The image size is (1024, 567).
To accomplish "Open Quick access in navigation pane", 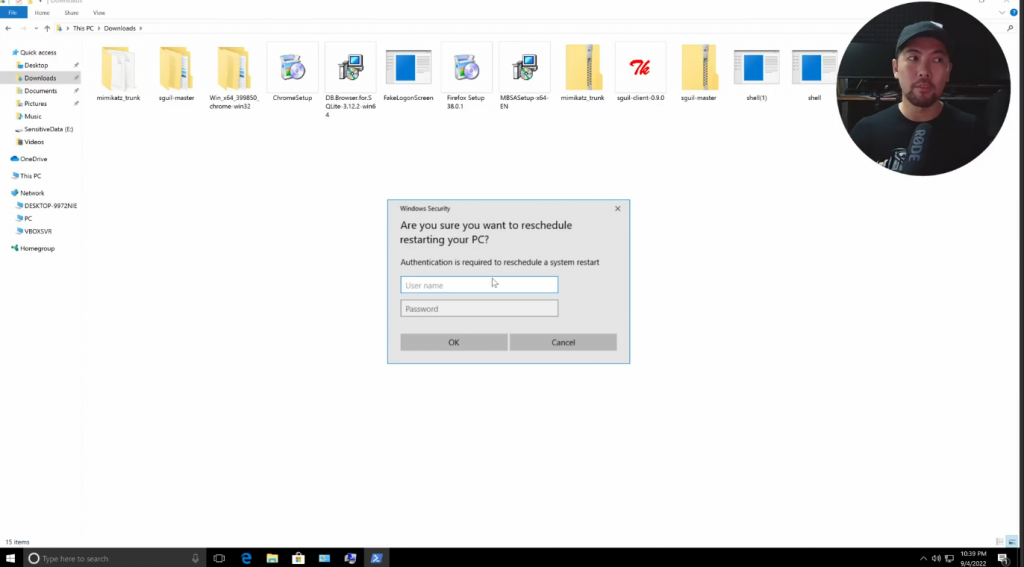I will click(38, 52).
